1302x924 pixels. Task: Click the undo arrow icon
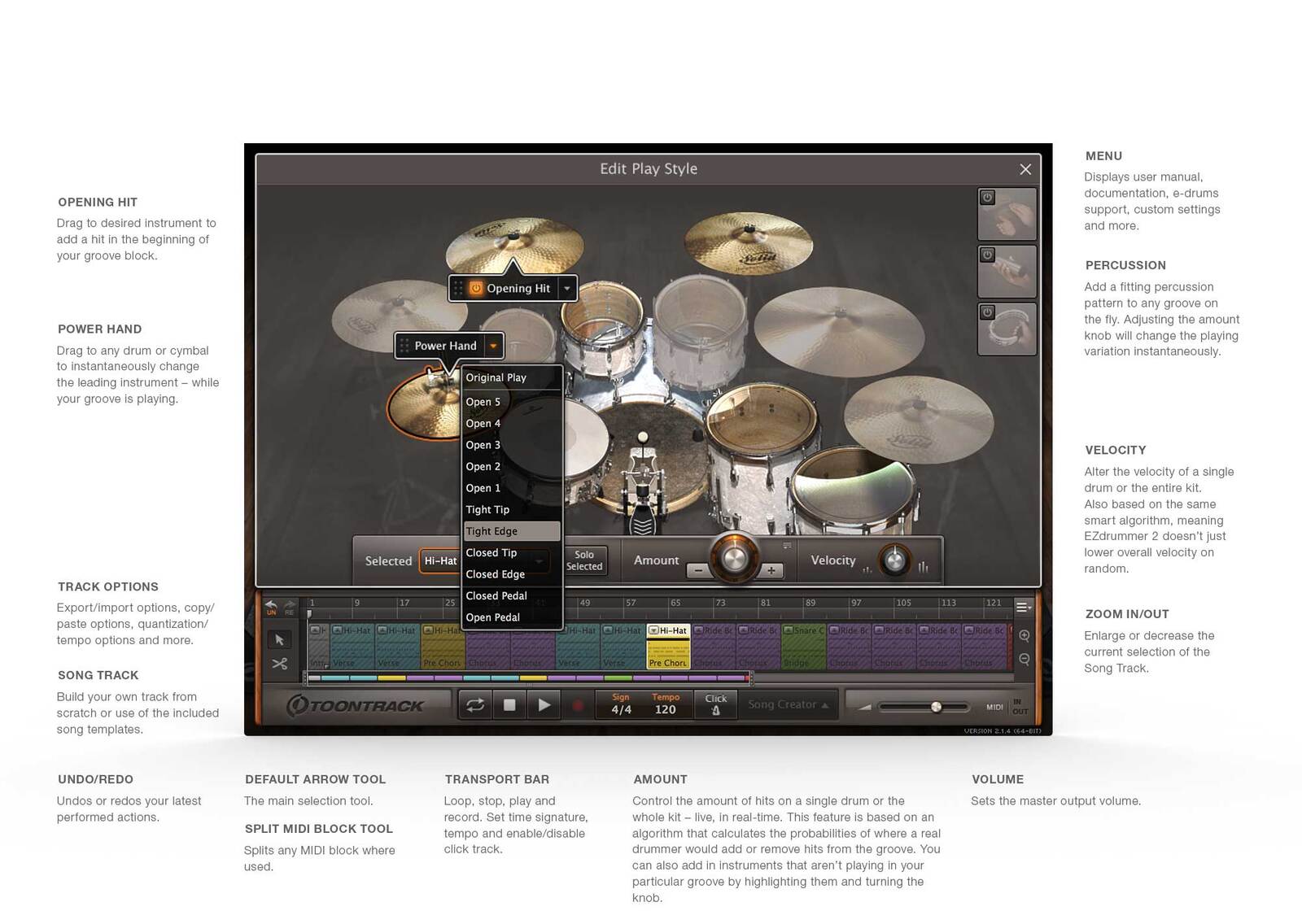[x=271, y=607]
